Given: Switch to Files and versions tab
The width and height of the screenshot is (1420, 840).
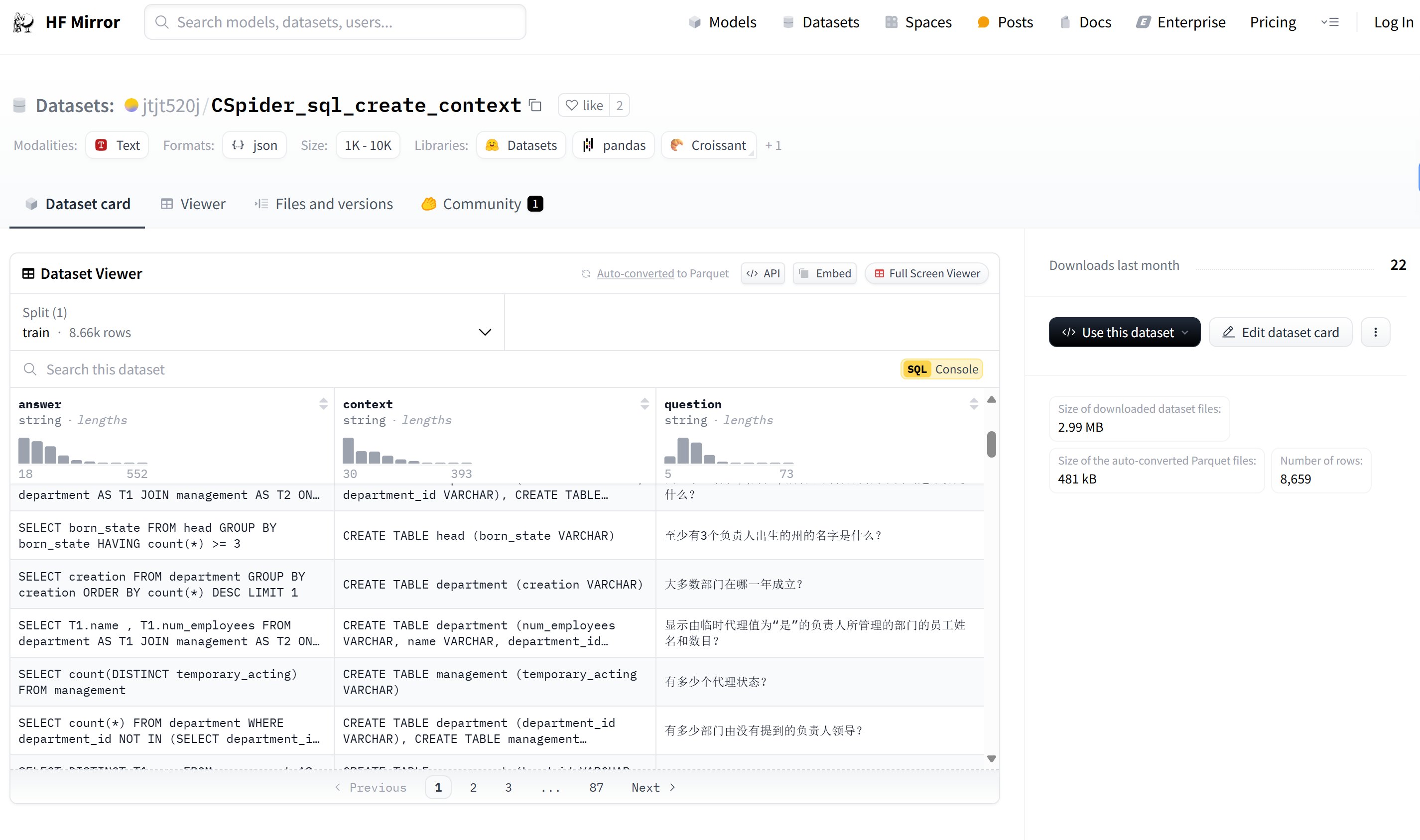Looking at the screenshot, I should tap(323, 204).
